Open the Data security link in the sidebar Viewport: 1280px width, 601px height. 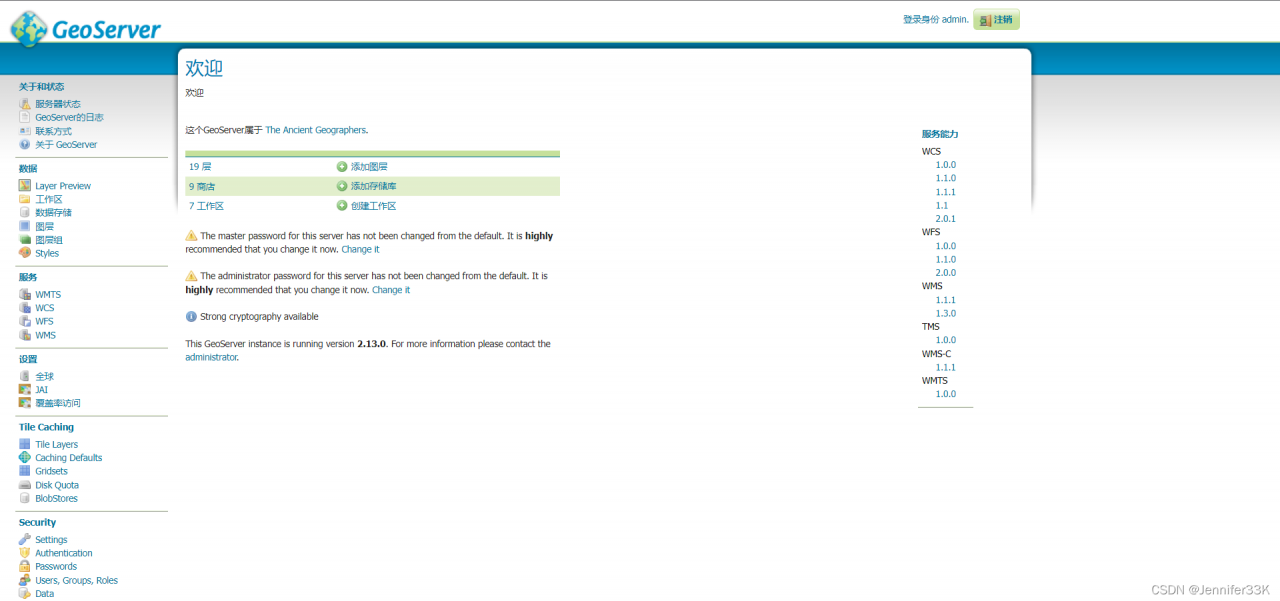pos(45,594)
